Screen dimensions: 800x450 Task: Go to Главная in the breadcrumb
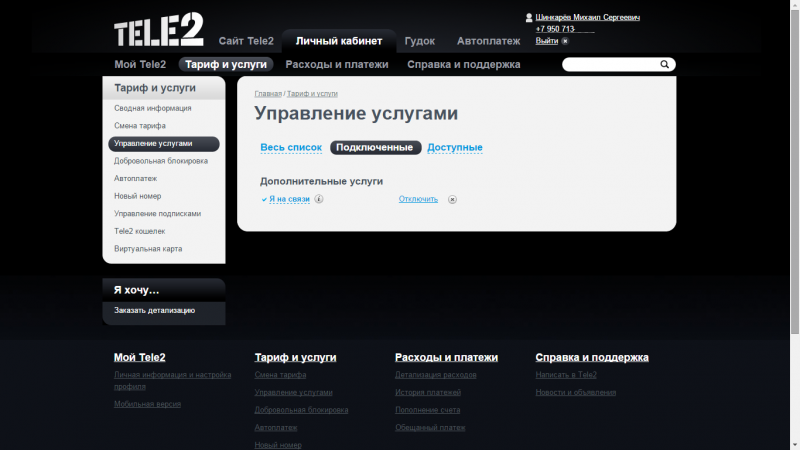point(268,93)
